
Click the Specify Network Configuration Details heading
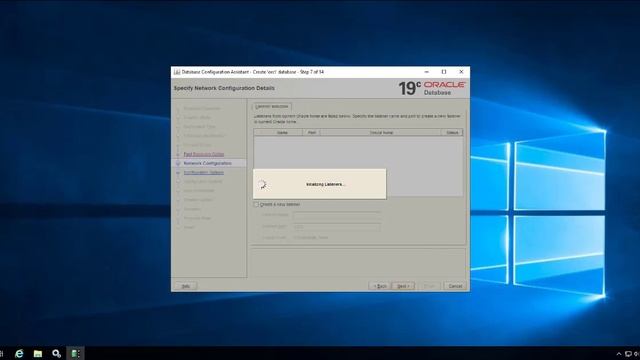tap(224, 88)
